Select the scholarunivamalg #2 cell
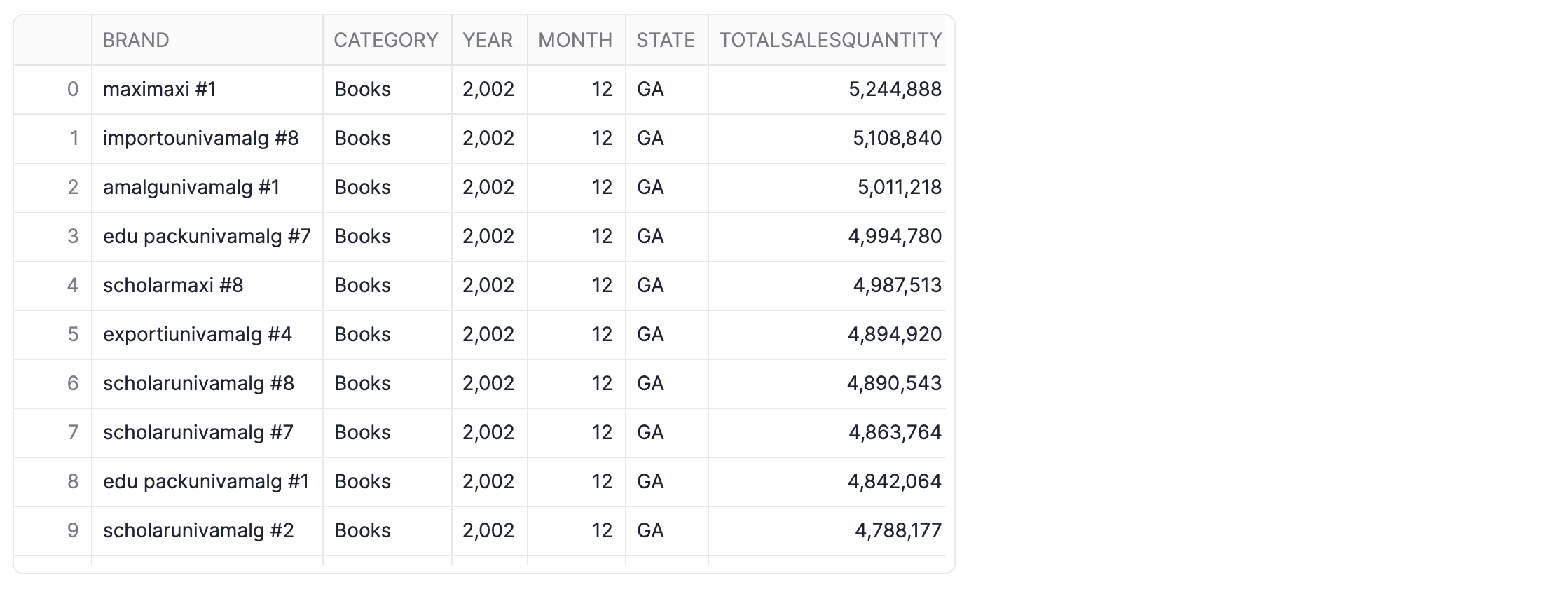Image resolution: width=1568 pixels, height=594 pixels. coord(199,530)
